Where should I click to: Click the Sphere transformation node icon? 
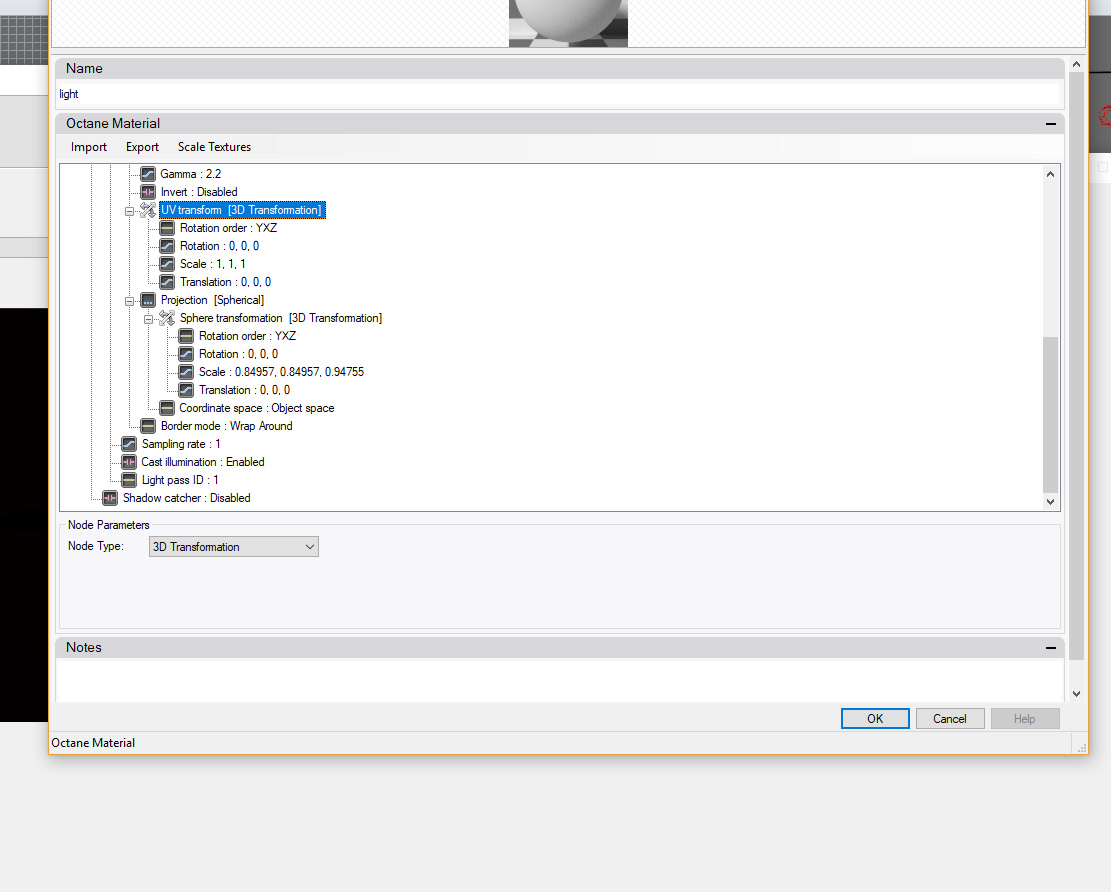click(x=167, y=318)
